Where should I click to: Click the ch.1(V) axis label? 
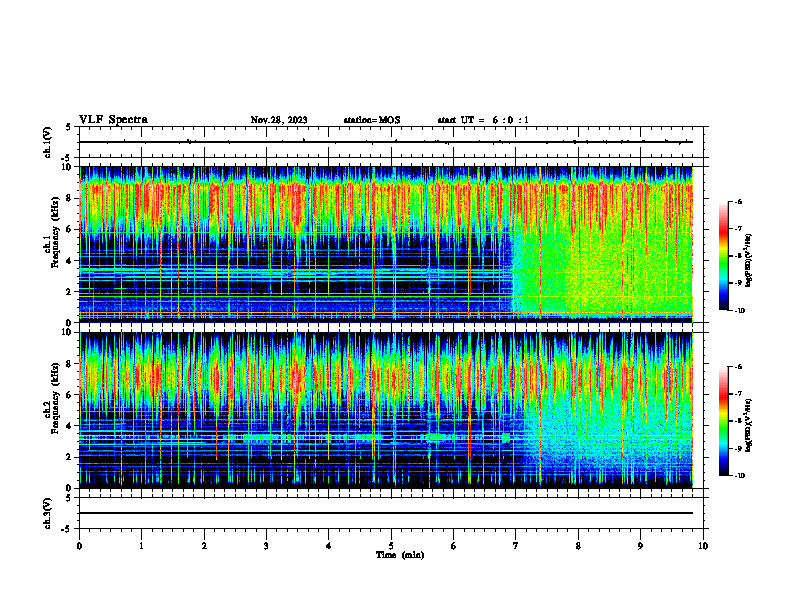click(48, 142)
